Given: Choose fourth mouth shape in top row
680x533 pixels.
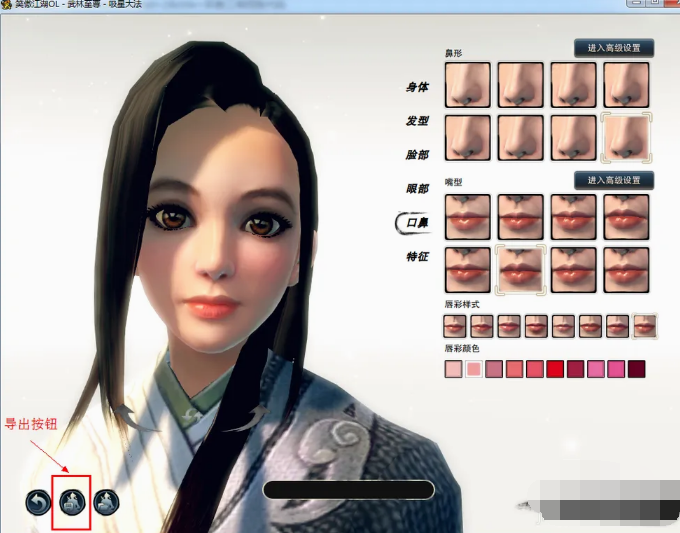Looking at the screenshot, I should coord(626,217).
